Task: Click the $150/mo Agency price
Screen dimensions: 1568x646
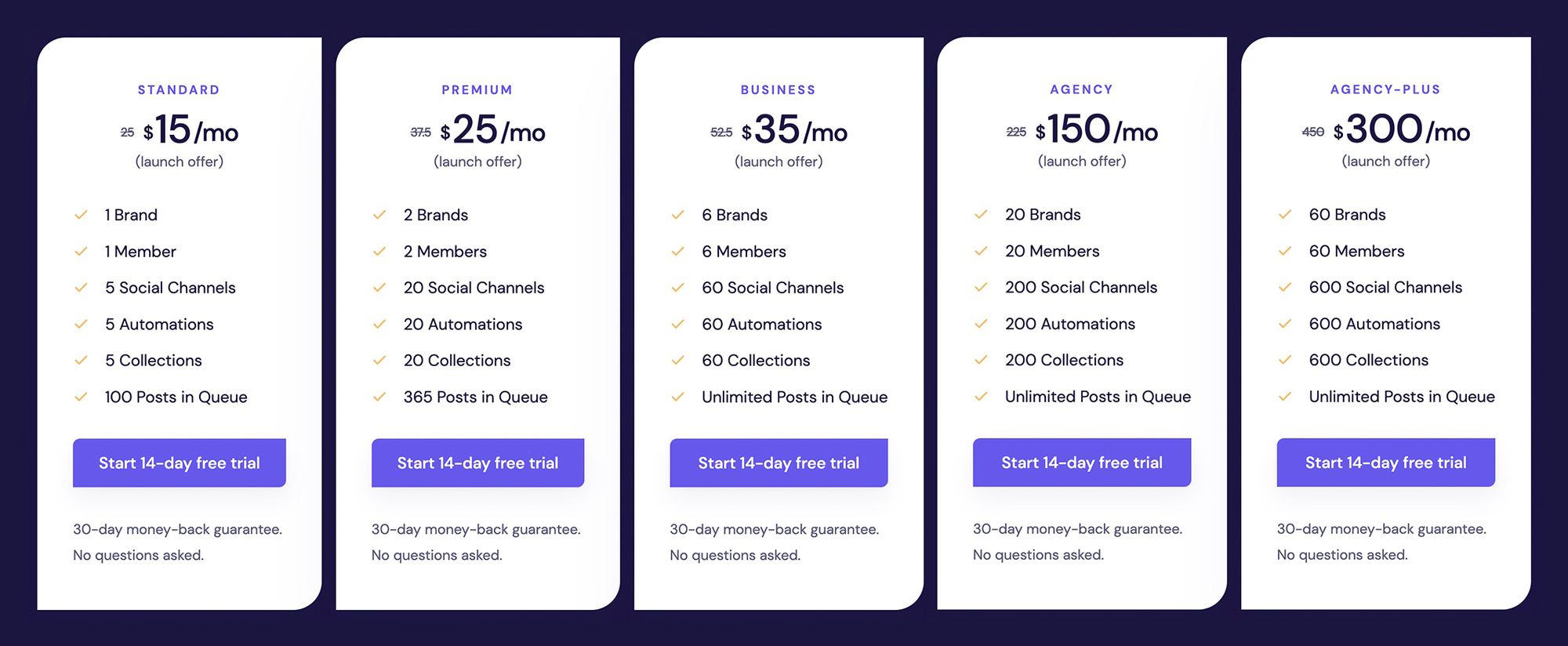Action: click(1096, 129)
